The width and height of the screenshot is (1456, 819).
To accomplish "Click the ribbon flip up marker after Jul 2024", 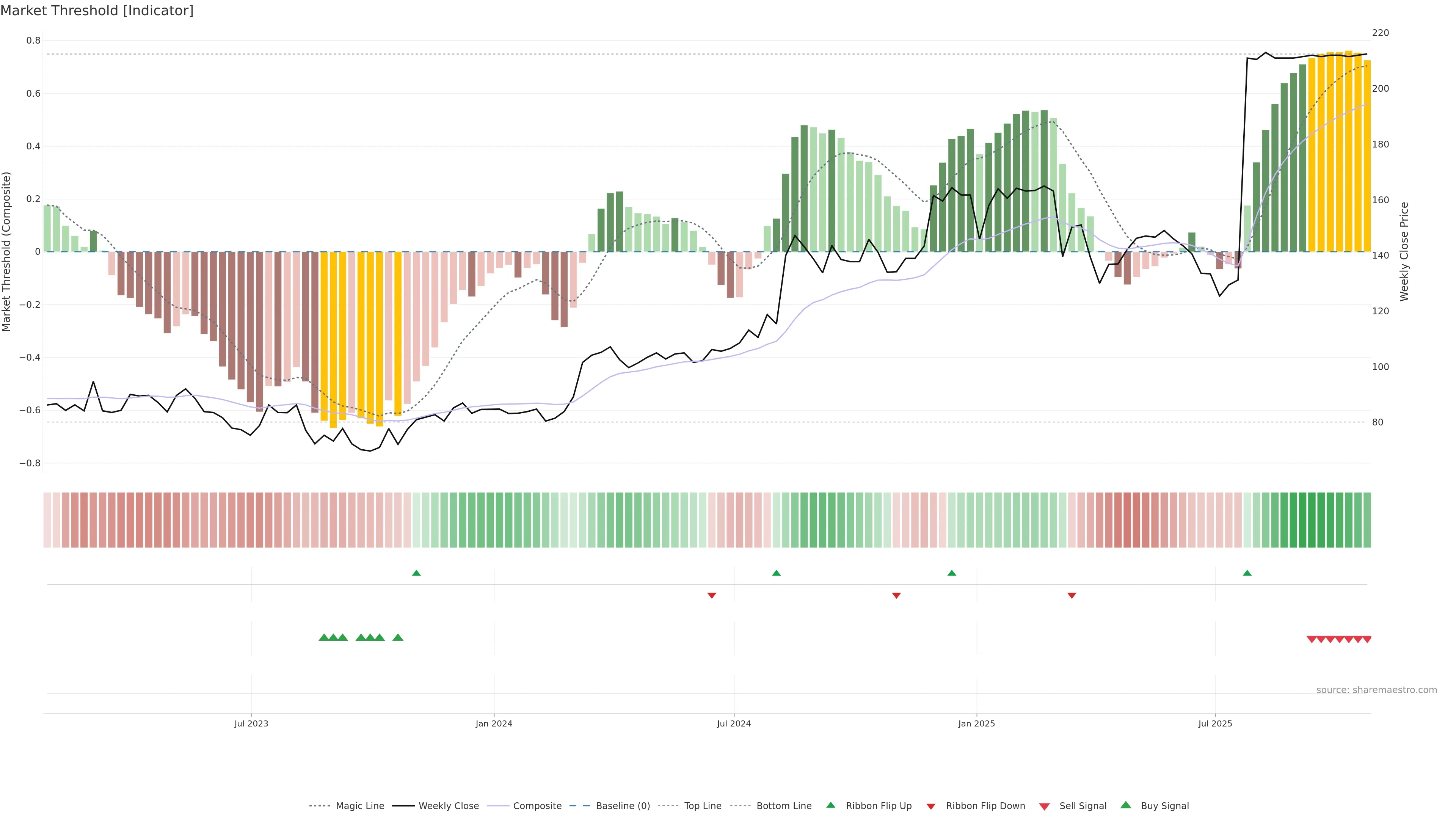I will [x=776, y=573].
